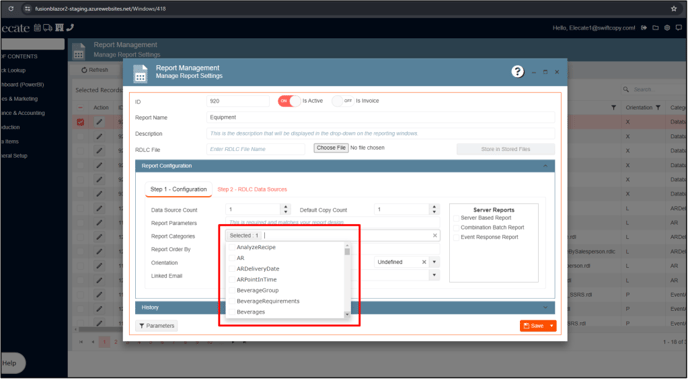Click the truck icon in header
The width and height of the screenshot is (688, 382).
tap(47, 28)
